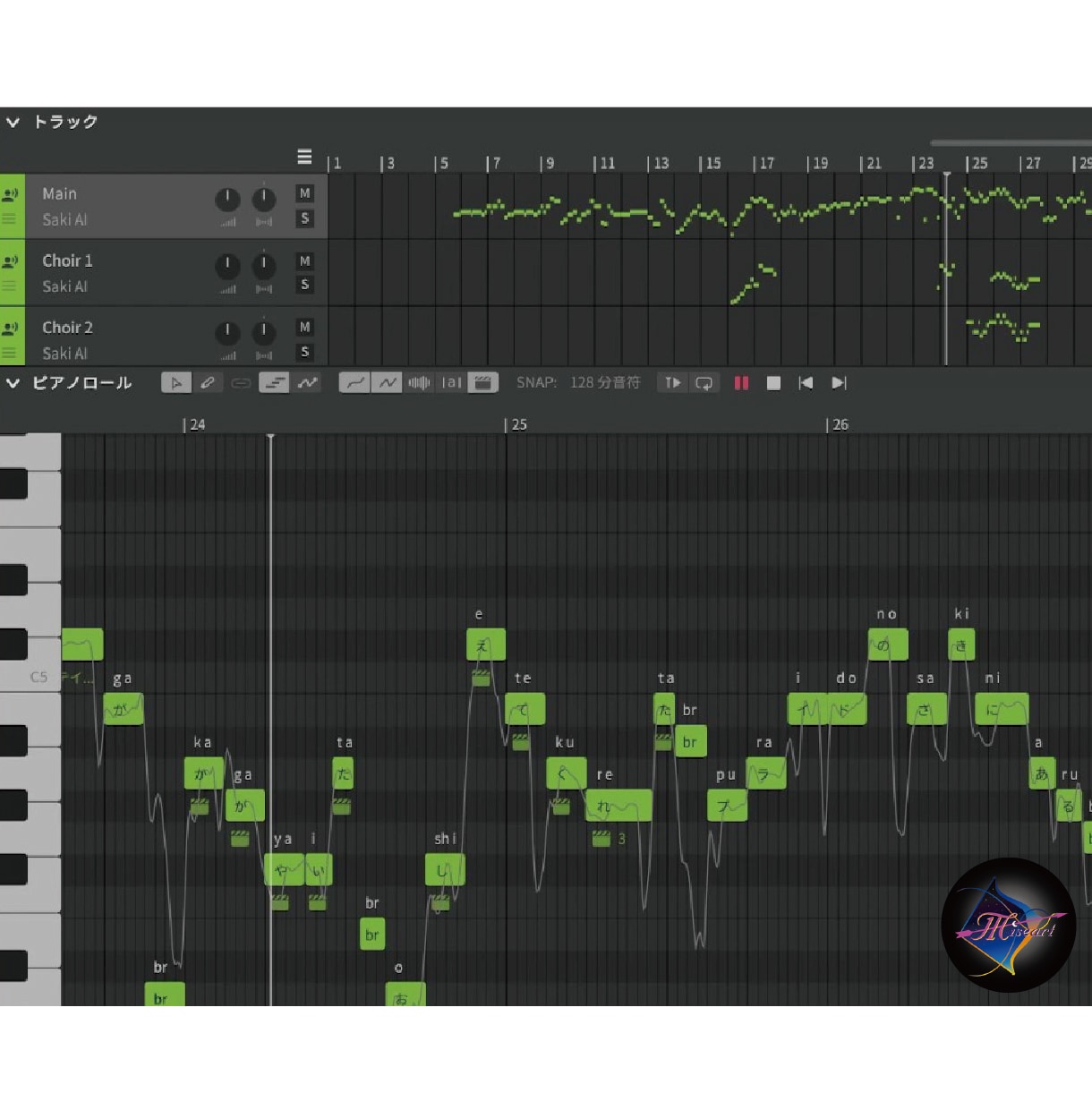The height and width of the screenshot is (1110, 1092).
Task: Stop playback
Action: point(774,383)
